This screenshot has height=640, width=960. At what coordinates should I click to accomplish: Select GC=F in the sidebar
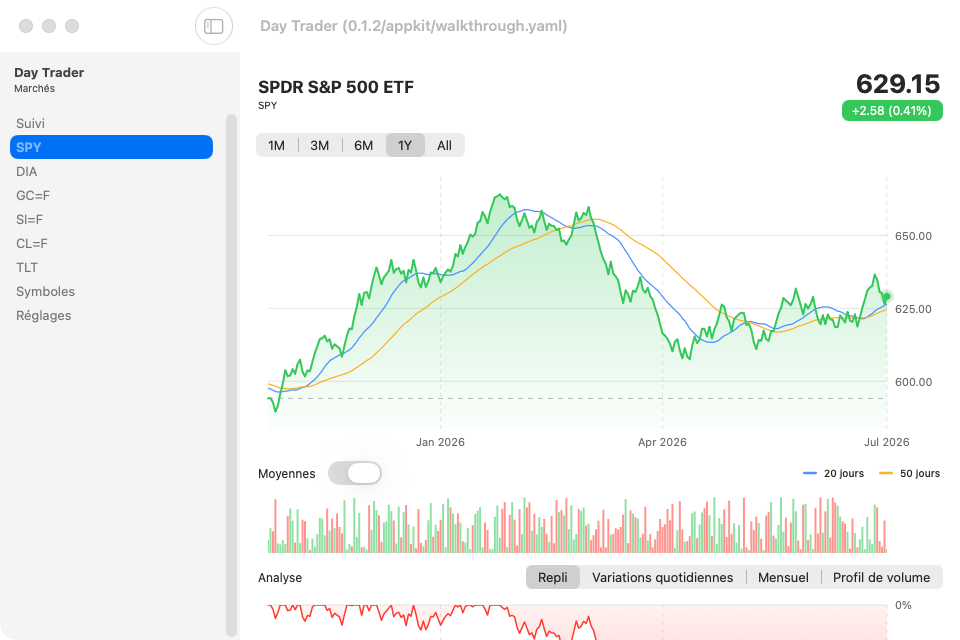(x=111, y=195)
